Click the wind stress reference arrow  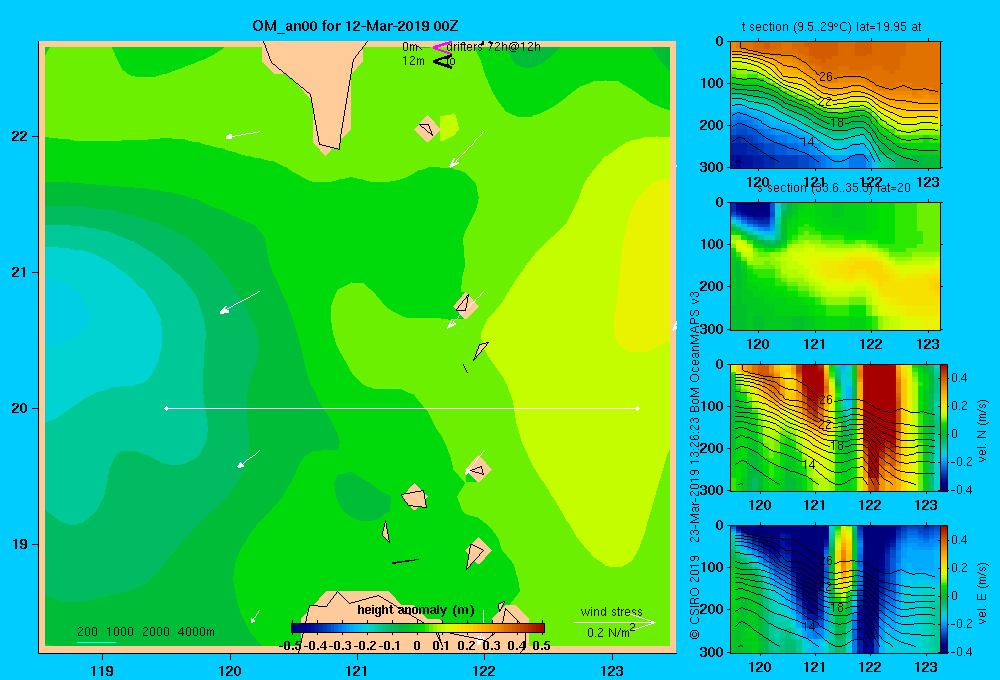pos(614,622)
